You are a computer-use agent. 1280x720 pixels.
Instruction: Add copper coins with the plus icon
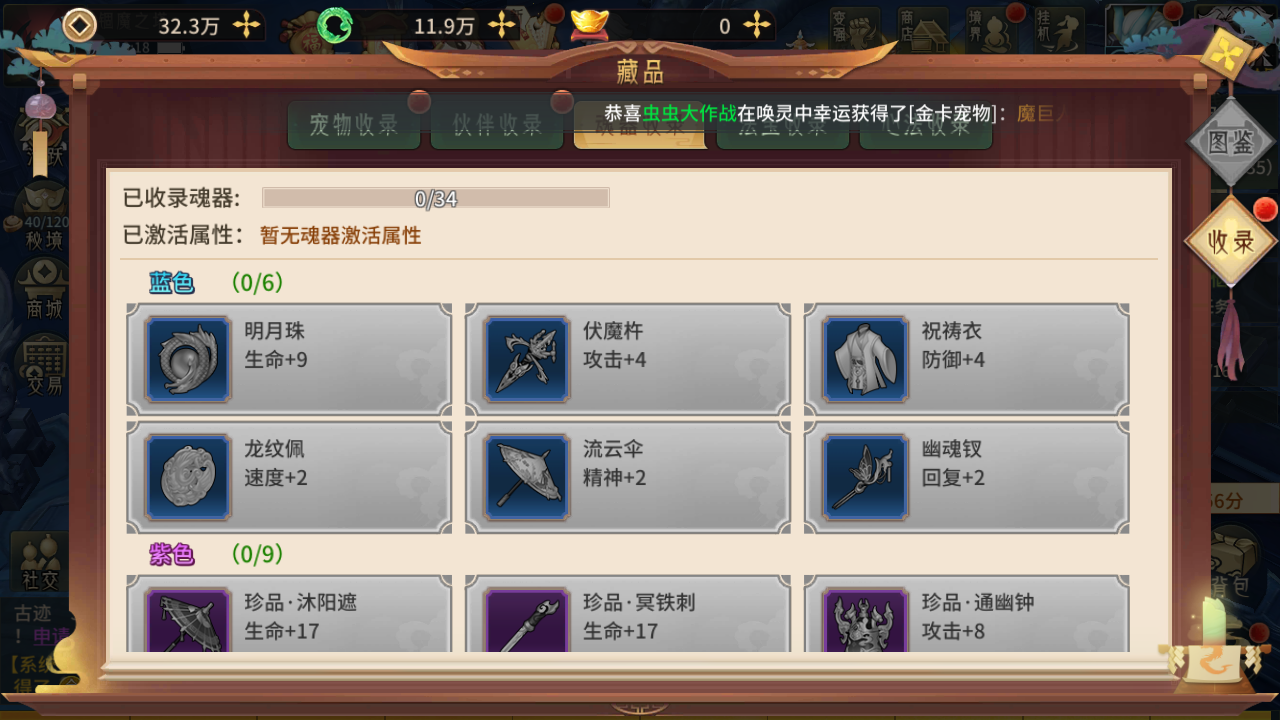pos(246,26)
